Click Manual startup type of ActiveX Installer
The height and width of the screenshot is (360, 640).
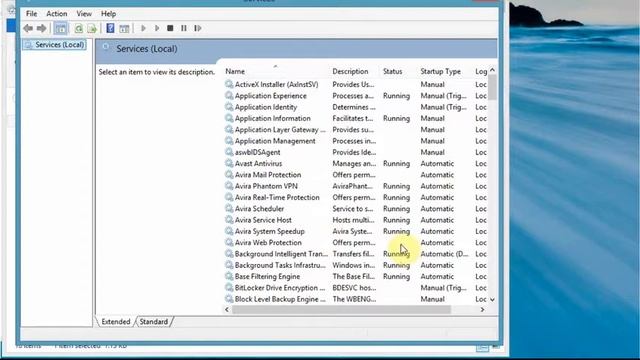click(x=432, y=84)
